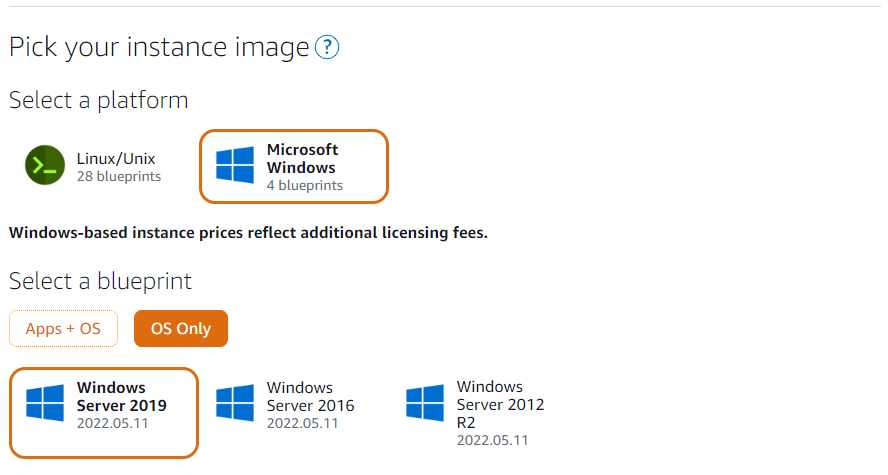Screen dimensions: 888x475
Task: Pick the Windows Server 2012 R2 blueprint name
Action: click(x=501, y=404)
